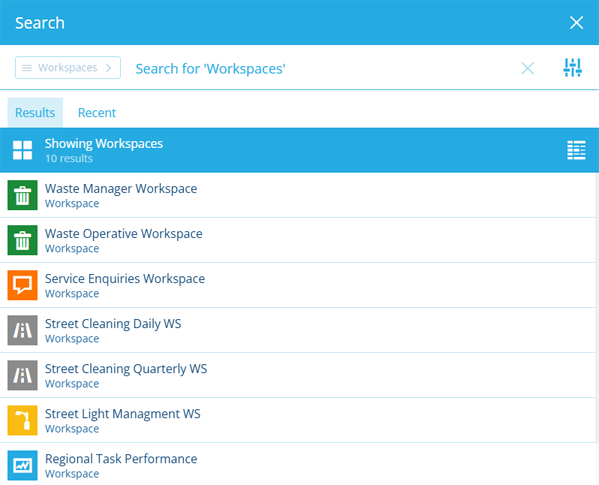Click the Waste Operative Workspace trash icon

[23, 240]
